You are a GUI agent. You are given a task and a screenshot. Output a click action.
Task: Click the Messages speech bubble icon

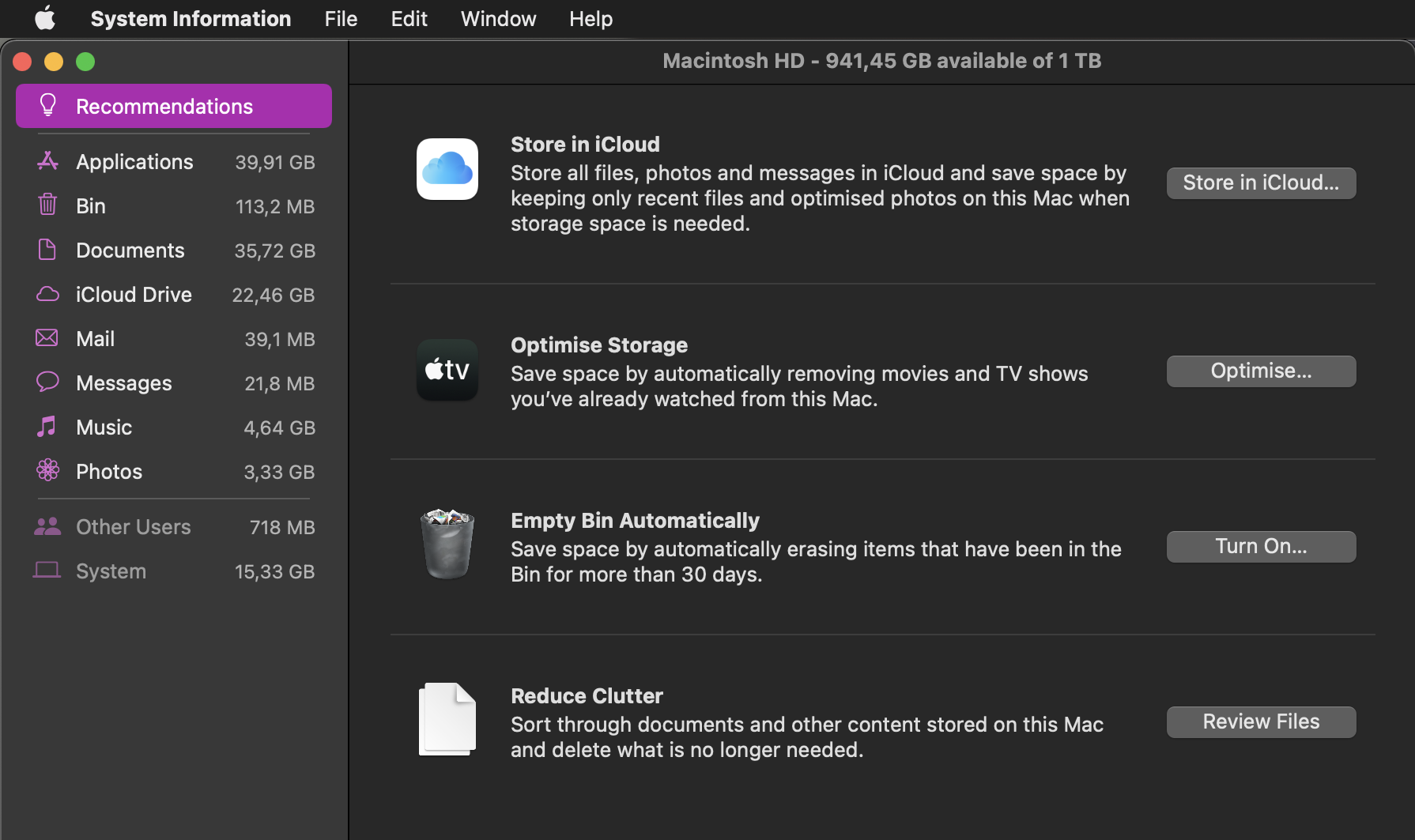[47, 382]
